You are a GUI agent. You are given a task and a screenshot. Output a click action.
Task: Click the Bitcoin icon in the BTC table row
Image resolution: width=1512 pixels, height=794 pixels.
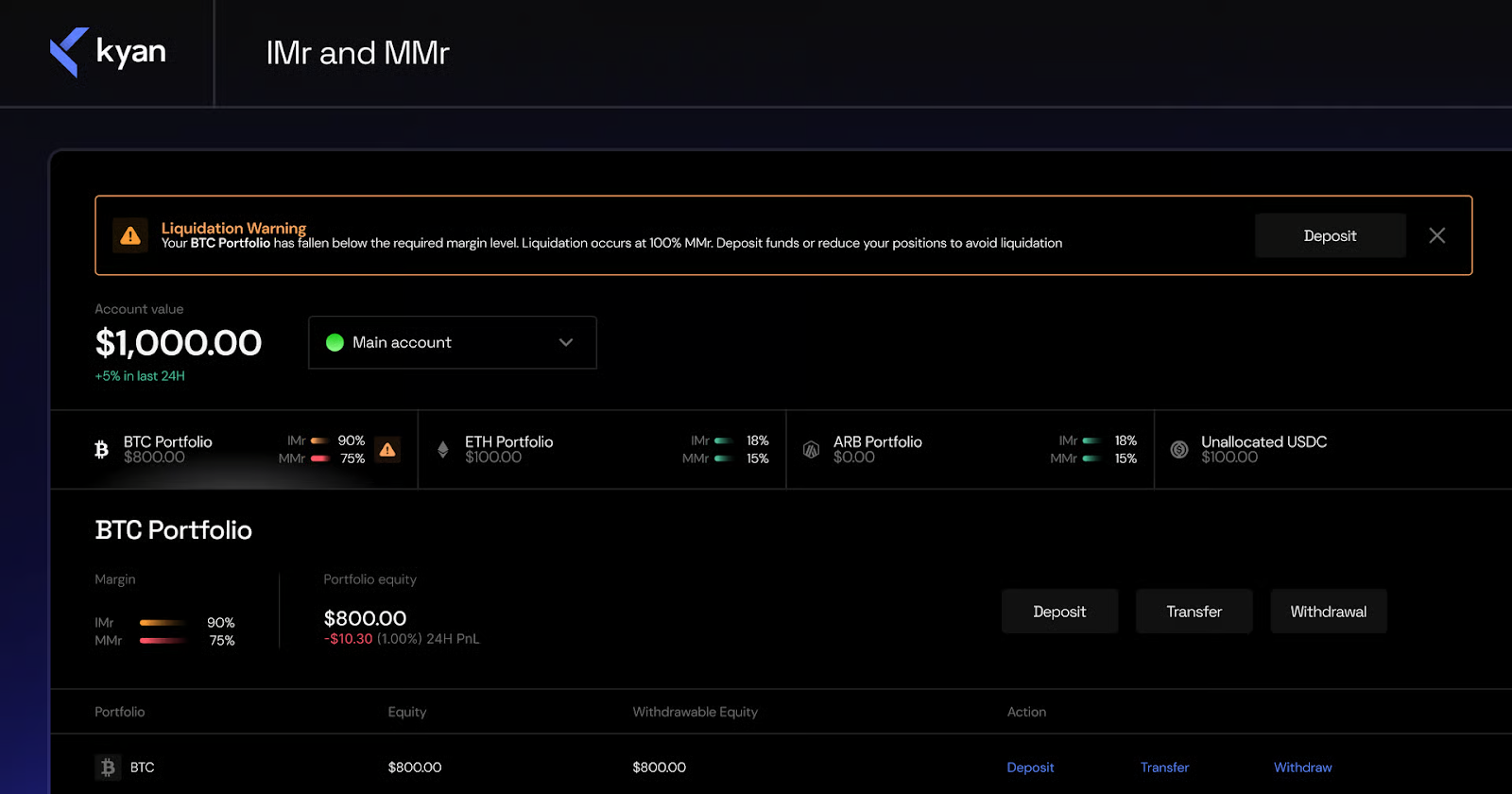(108, 767)
